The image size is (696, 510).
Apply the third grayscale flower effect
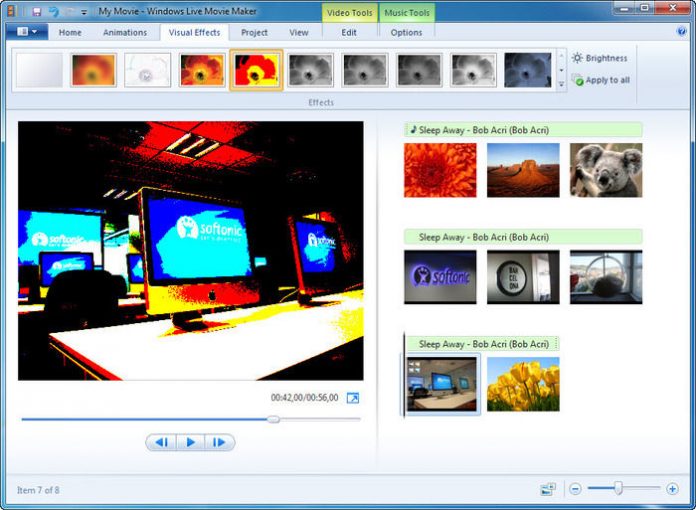[x=419, y=70]
